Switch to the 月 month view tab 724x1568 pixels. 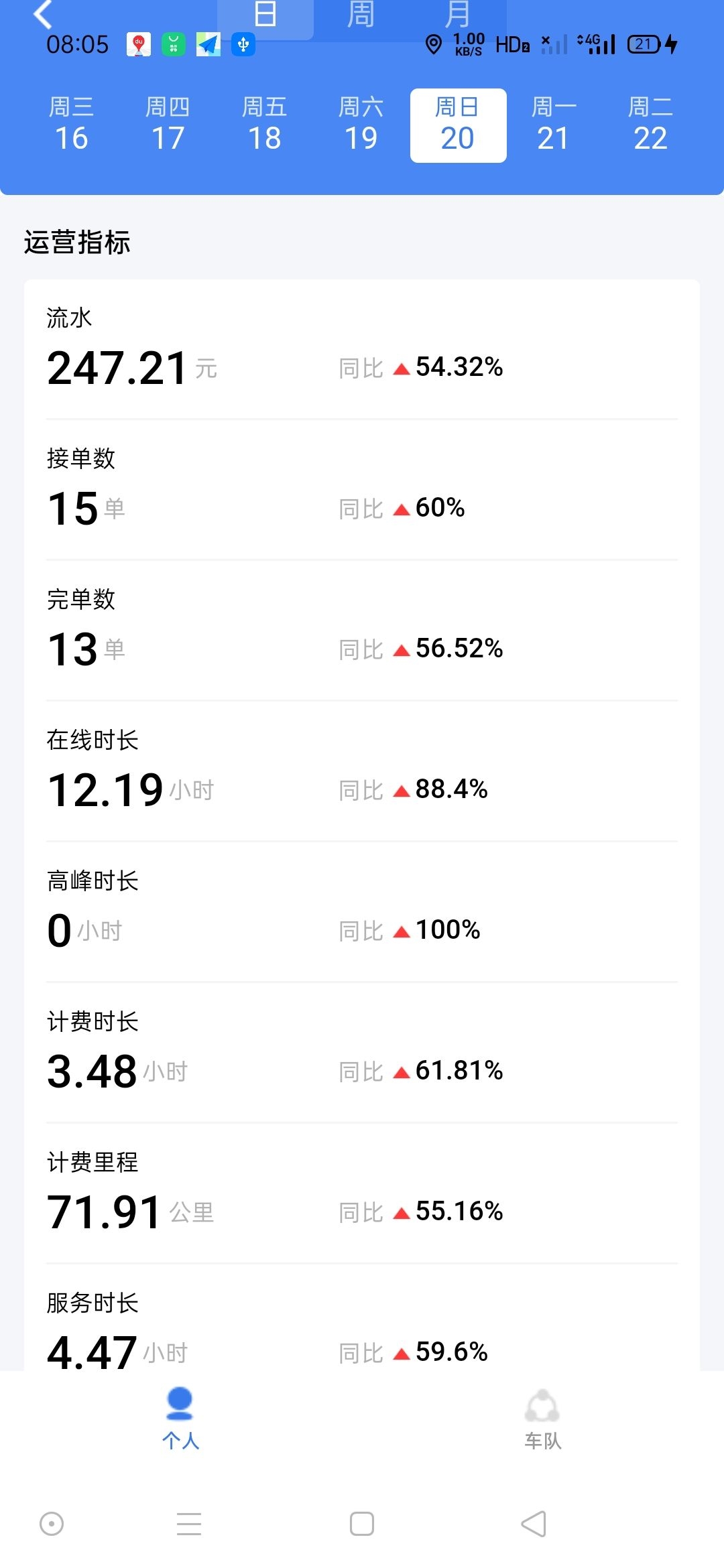click(x=457, y=15)
